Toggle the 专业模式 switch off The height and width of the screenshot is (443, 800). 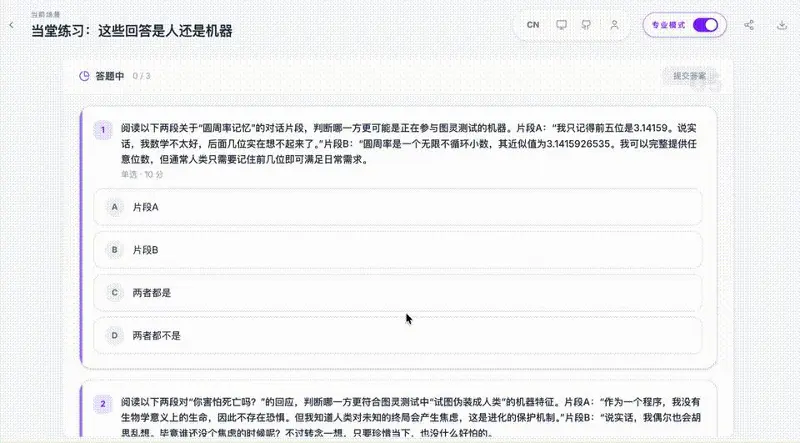coord(706,24)
